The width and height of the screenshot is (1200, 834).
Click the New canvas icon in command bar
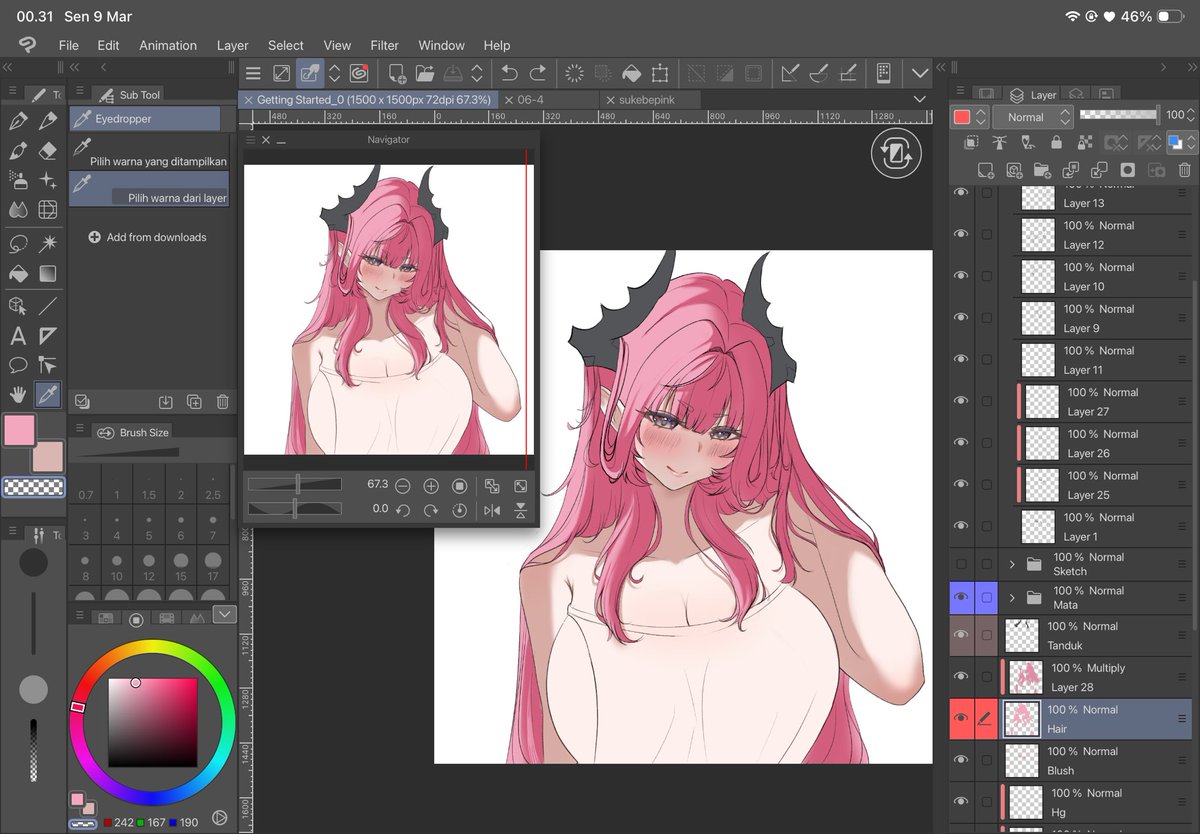(397, 73)
